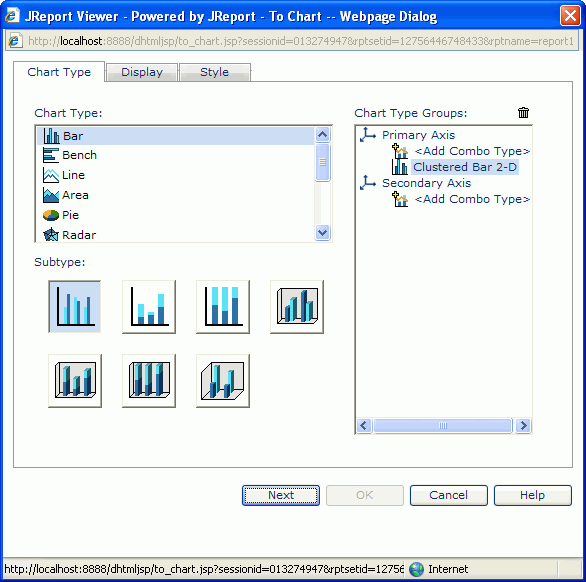Choose the Stacked Bar 3-D subtype

tap(75, 381)
